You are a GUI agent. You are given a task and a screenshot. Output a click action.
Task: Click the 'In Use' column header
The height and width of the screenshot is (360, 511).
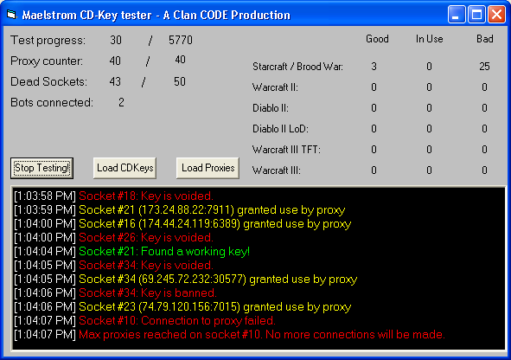click(x=429, y=39)
